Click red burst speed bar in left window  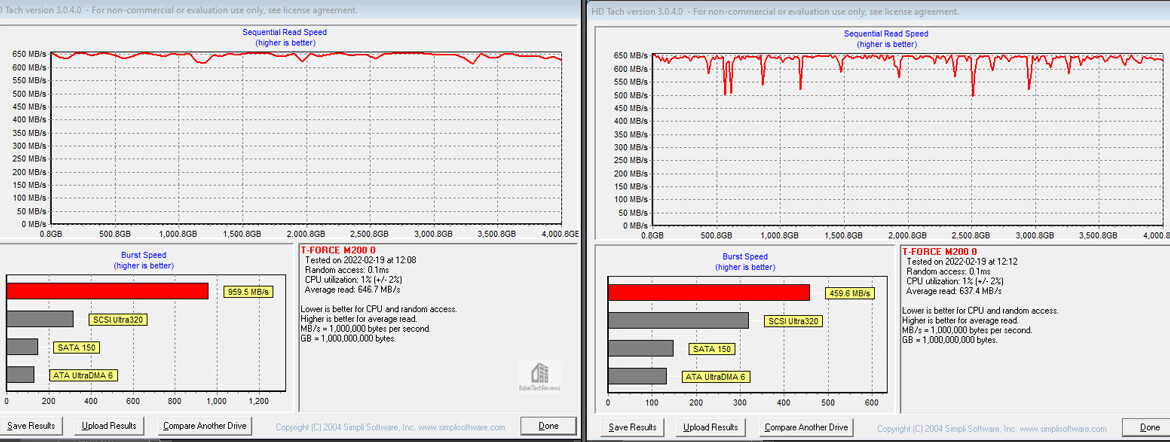(x=107, y=291)
